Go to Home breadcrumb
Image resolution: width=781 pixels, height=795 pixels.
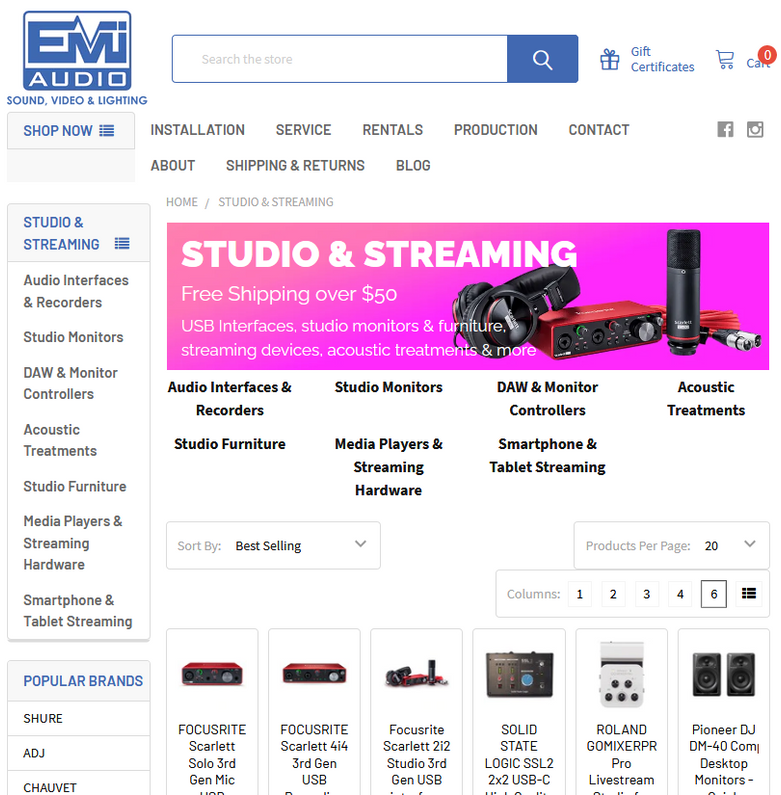click(x=182, y=202)
